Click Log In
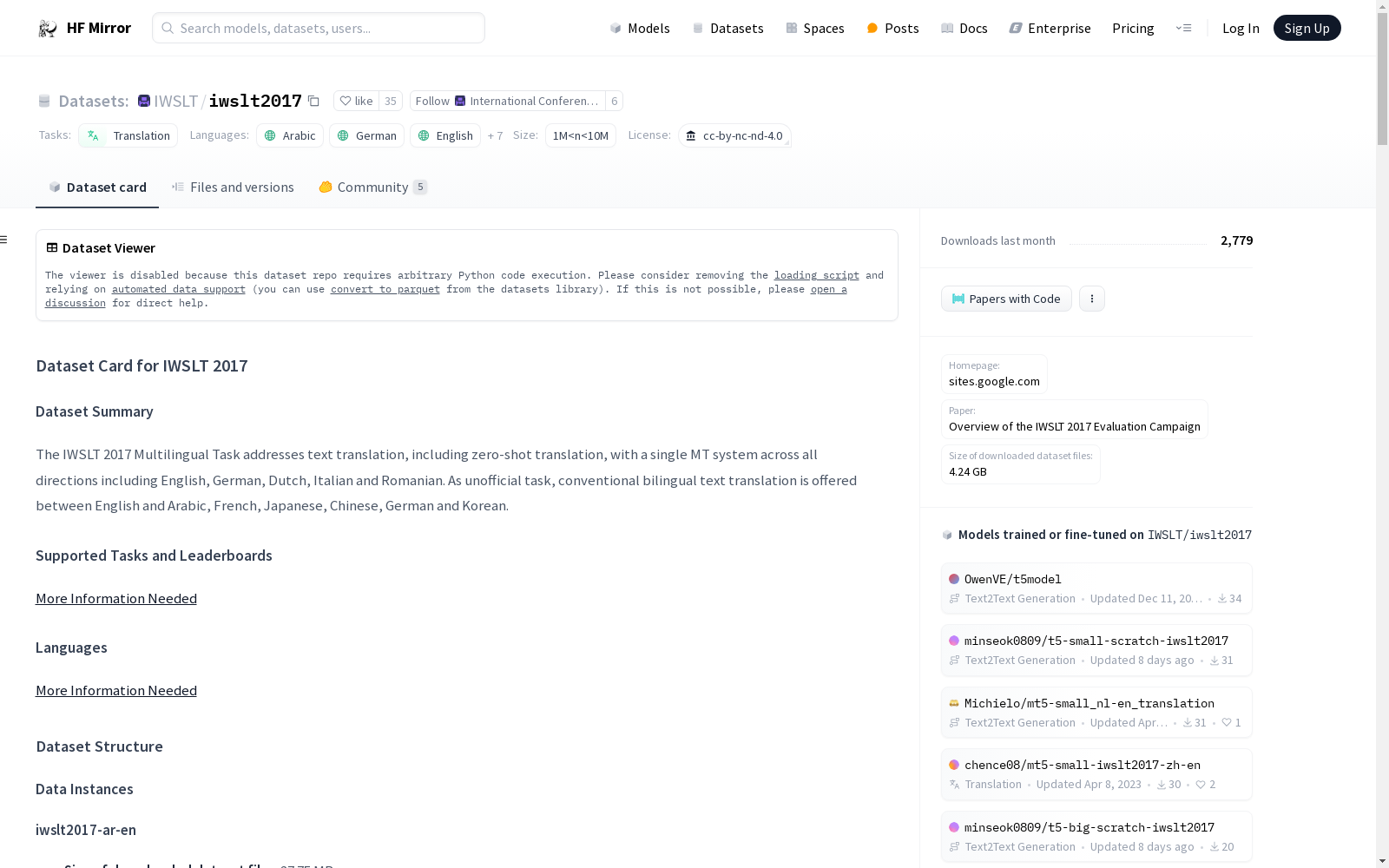This screenshot has height=868, width=1389. point(1241,28)
